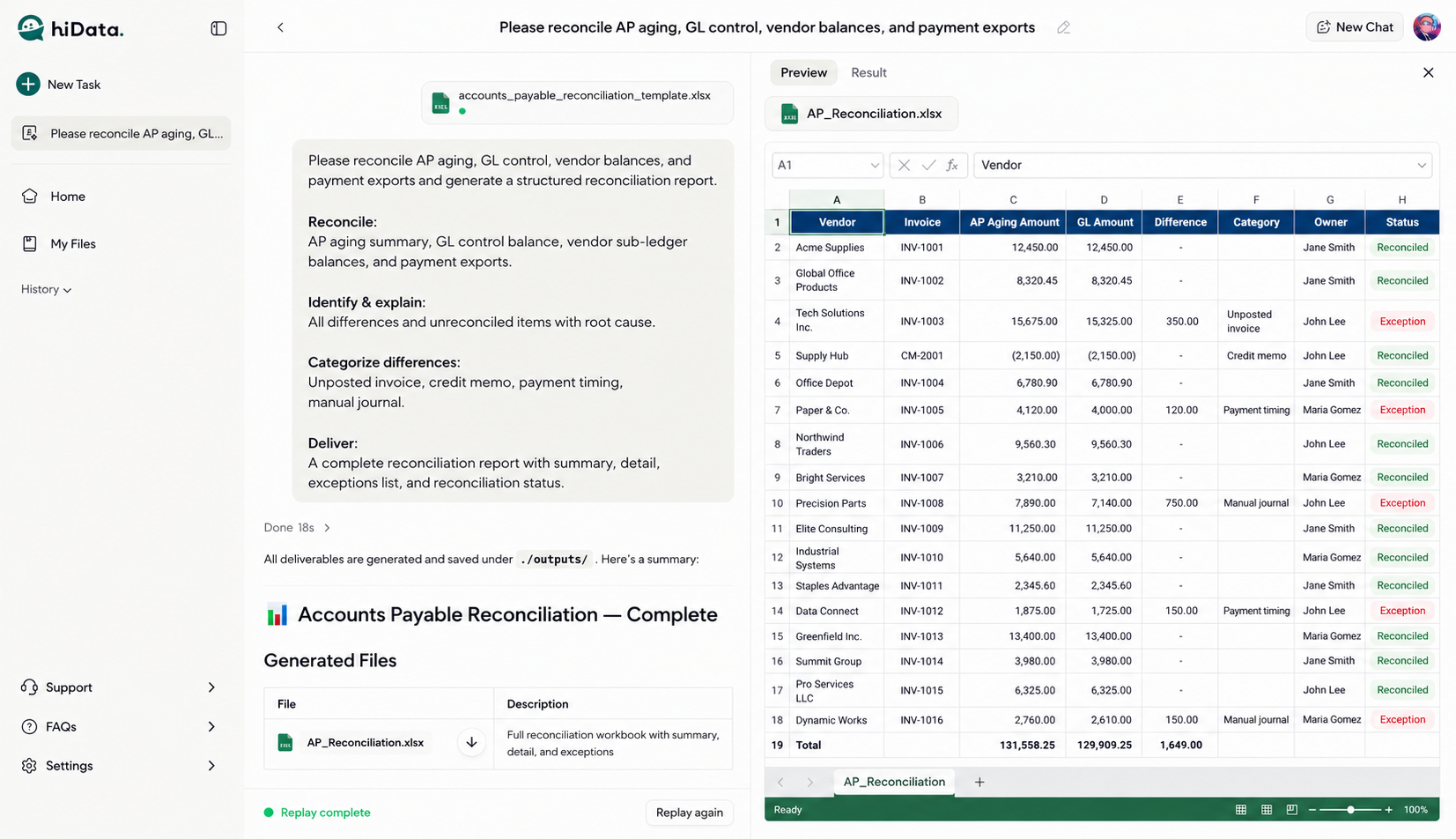The height and width of the screenshot is (839, 1456).
Task: Switch to Normal view icon in status bar
Action: point(1240,810)
